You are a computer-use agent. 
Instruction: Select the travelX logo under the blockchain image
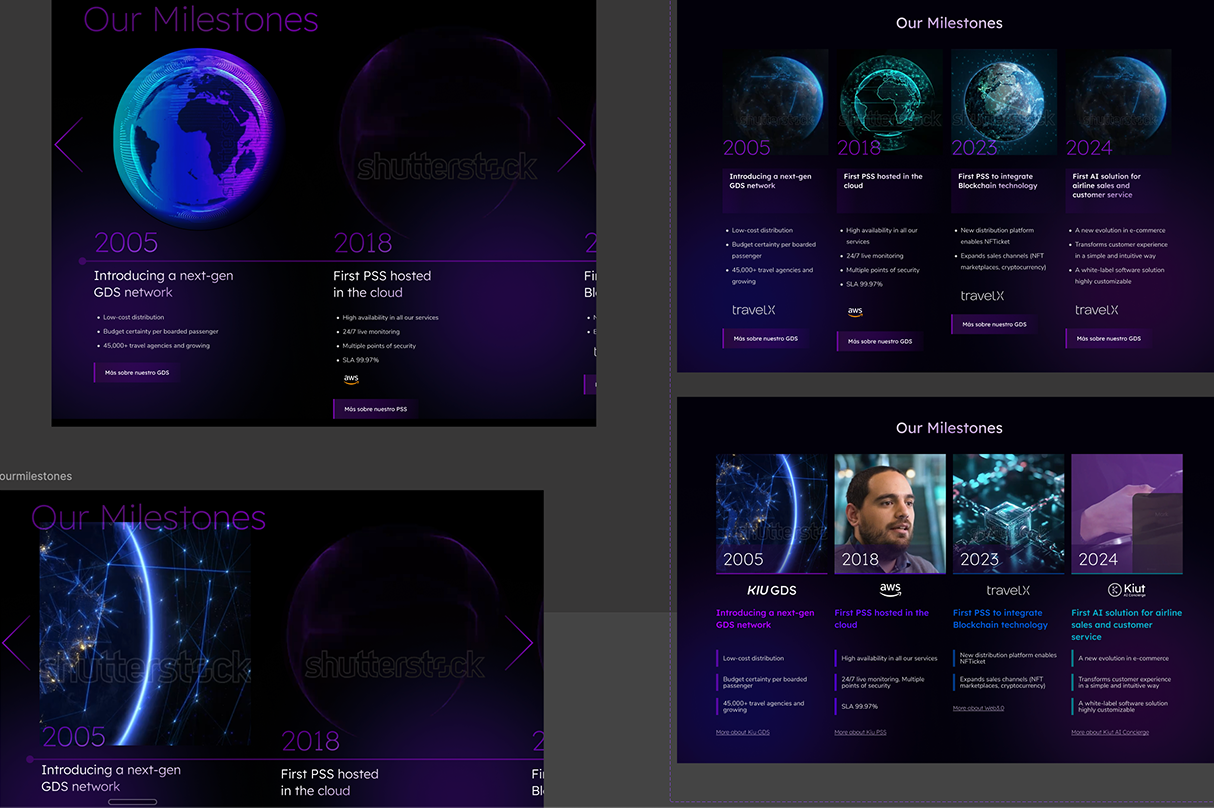click(x=1008, y=590)
